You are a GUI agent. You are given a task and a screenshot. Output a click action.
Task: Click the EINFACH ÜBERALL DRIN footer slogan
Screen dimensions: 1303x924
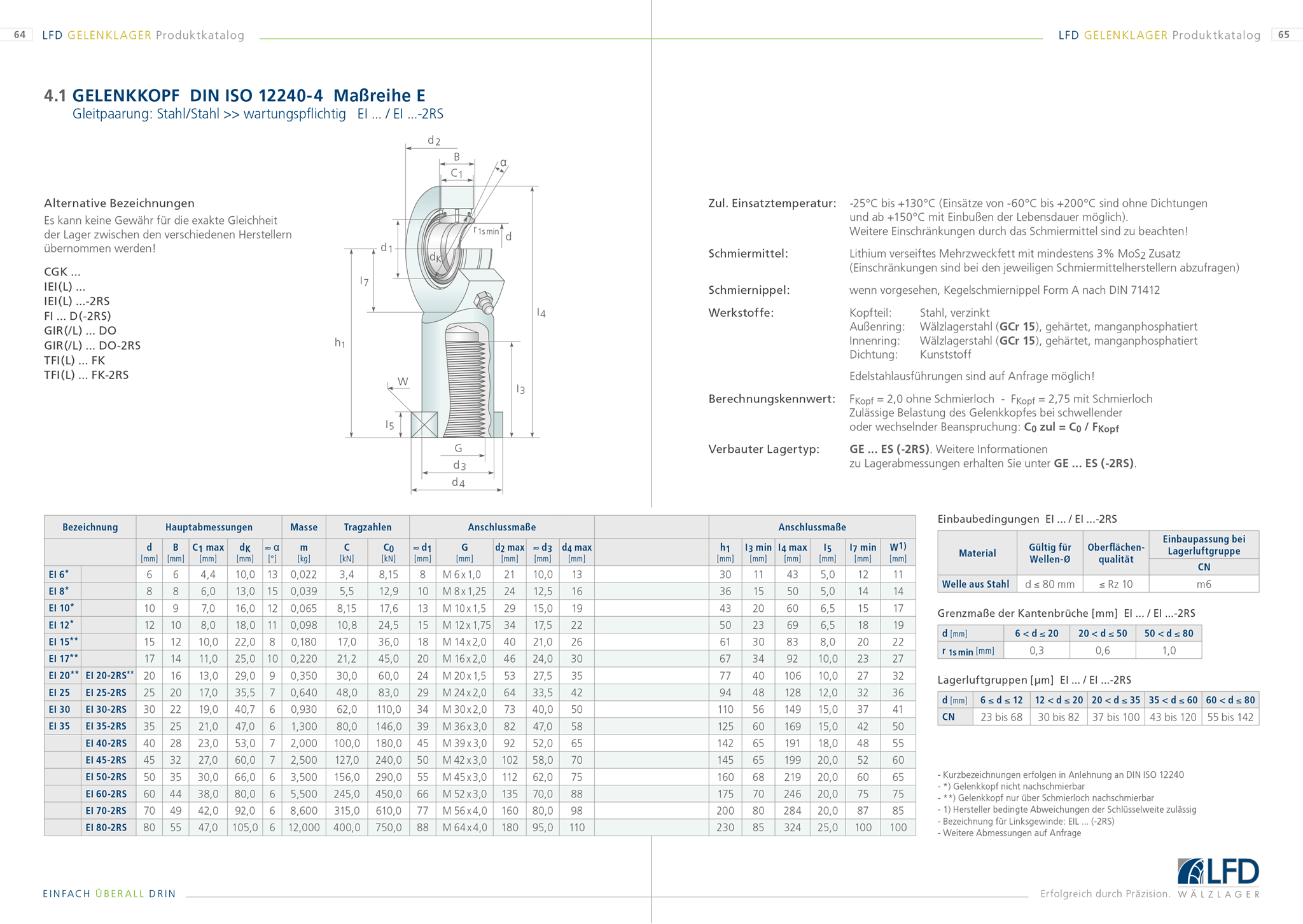(109, 893)
